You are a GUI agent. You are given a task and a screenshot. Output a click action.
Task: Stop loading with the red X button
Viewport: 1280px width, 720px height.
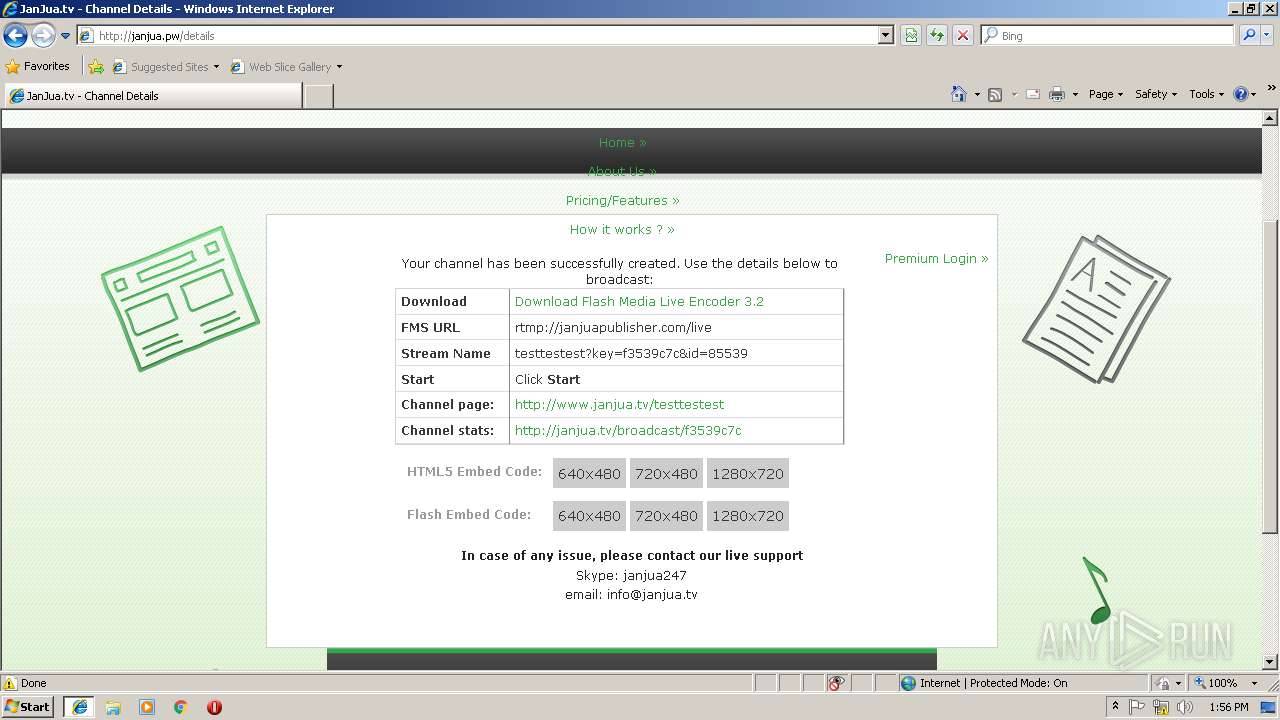coord(963,35)
